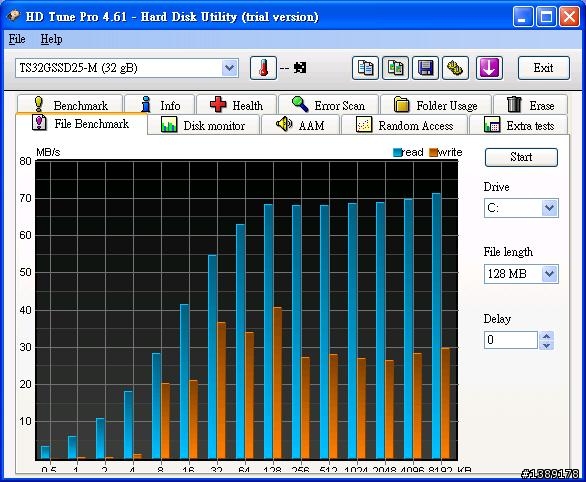Copy text results to clipboard icon

(x=365, y=68)
